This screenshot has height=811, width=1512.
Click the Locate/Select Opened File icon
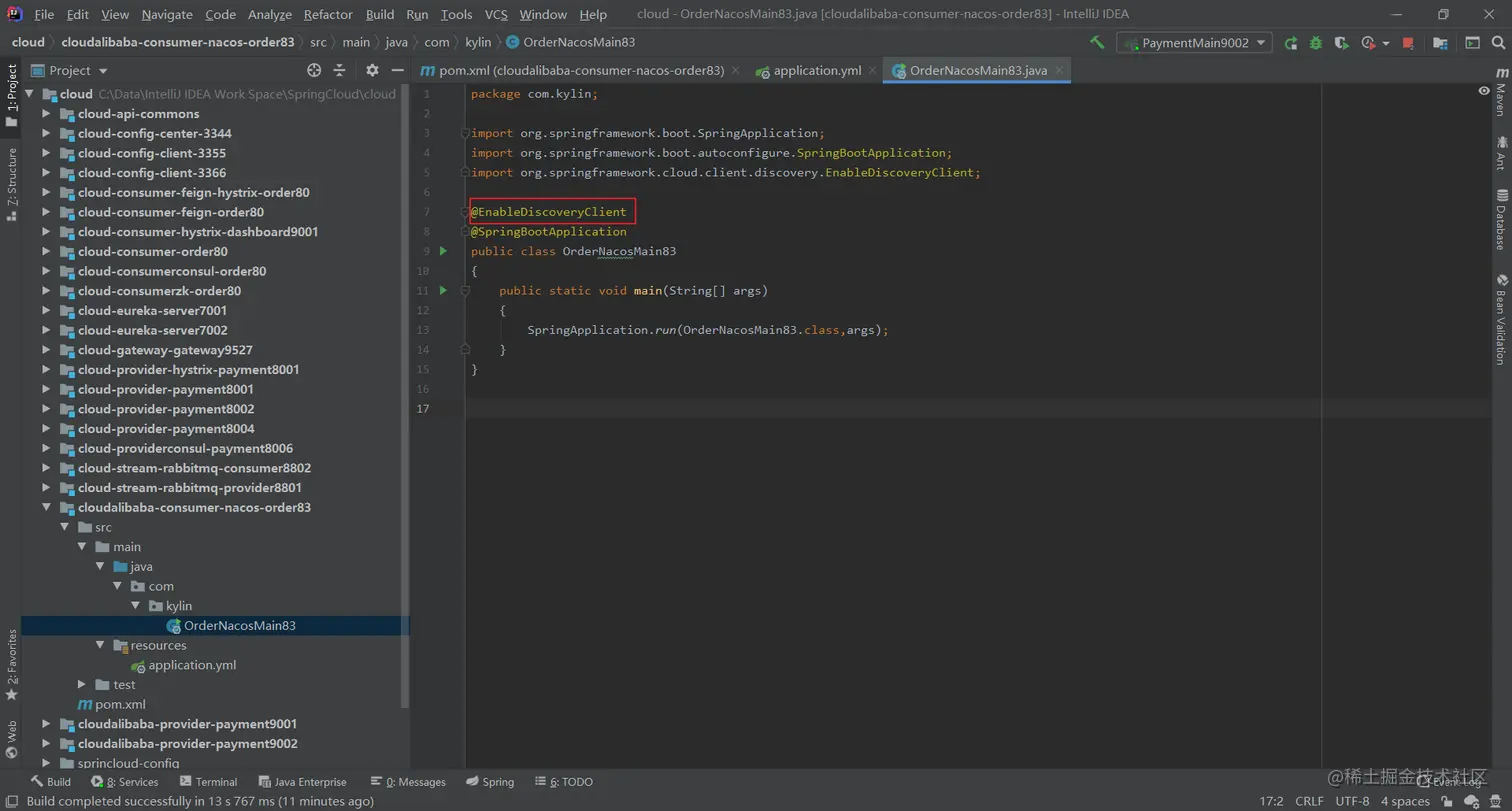click(x=314, y=70)
